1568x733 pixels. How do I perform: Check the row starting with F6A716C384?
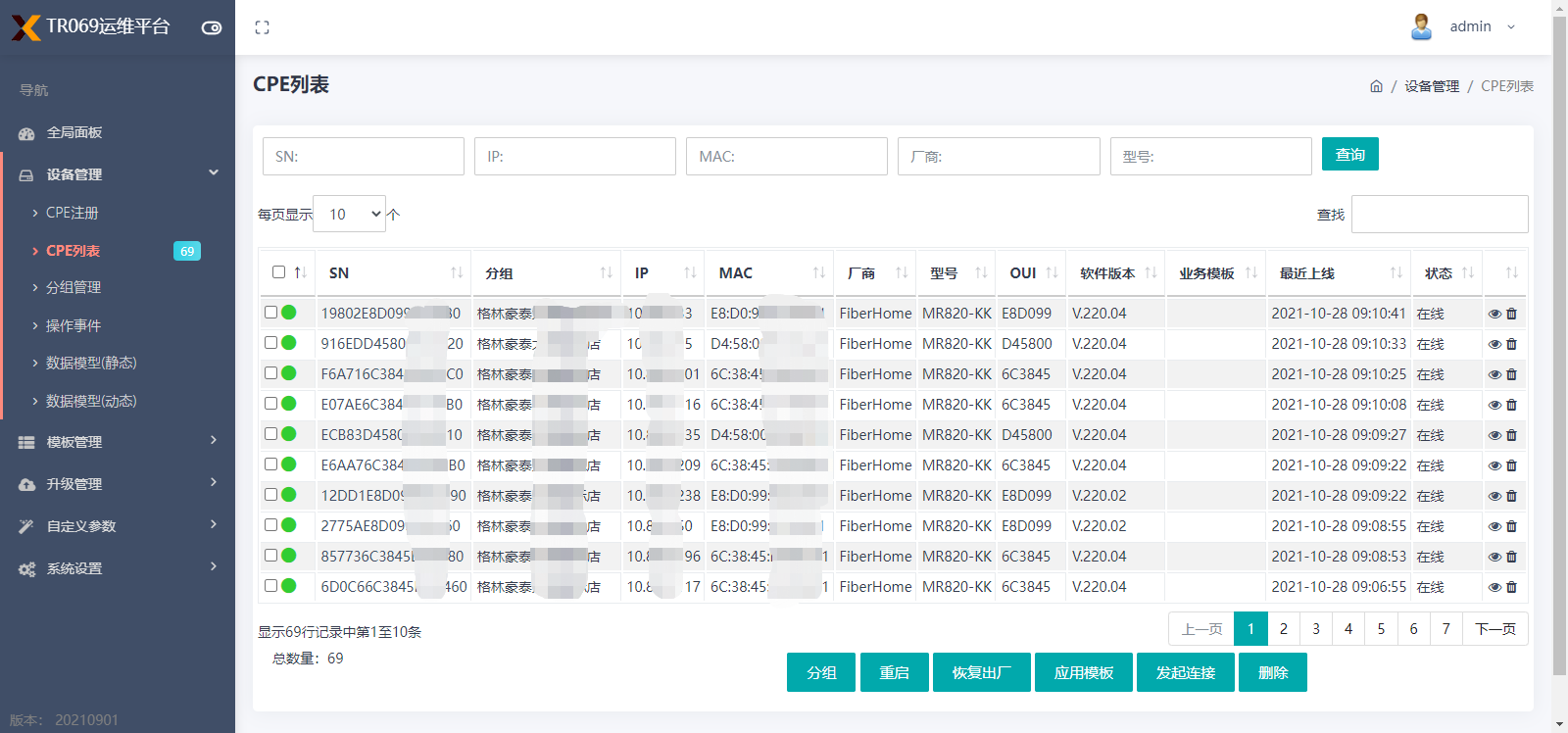[x=270, y=373]
